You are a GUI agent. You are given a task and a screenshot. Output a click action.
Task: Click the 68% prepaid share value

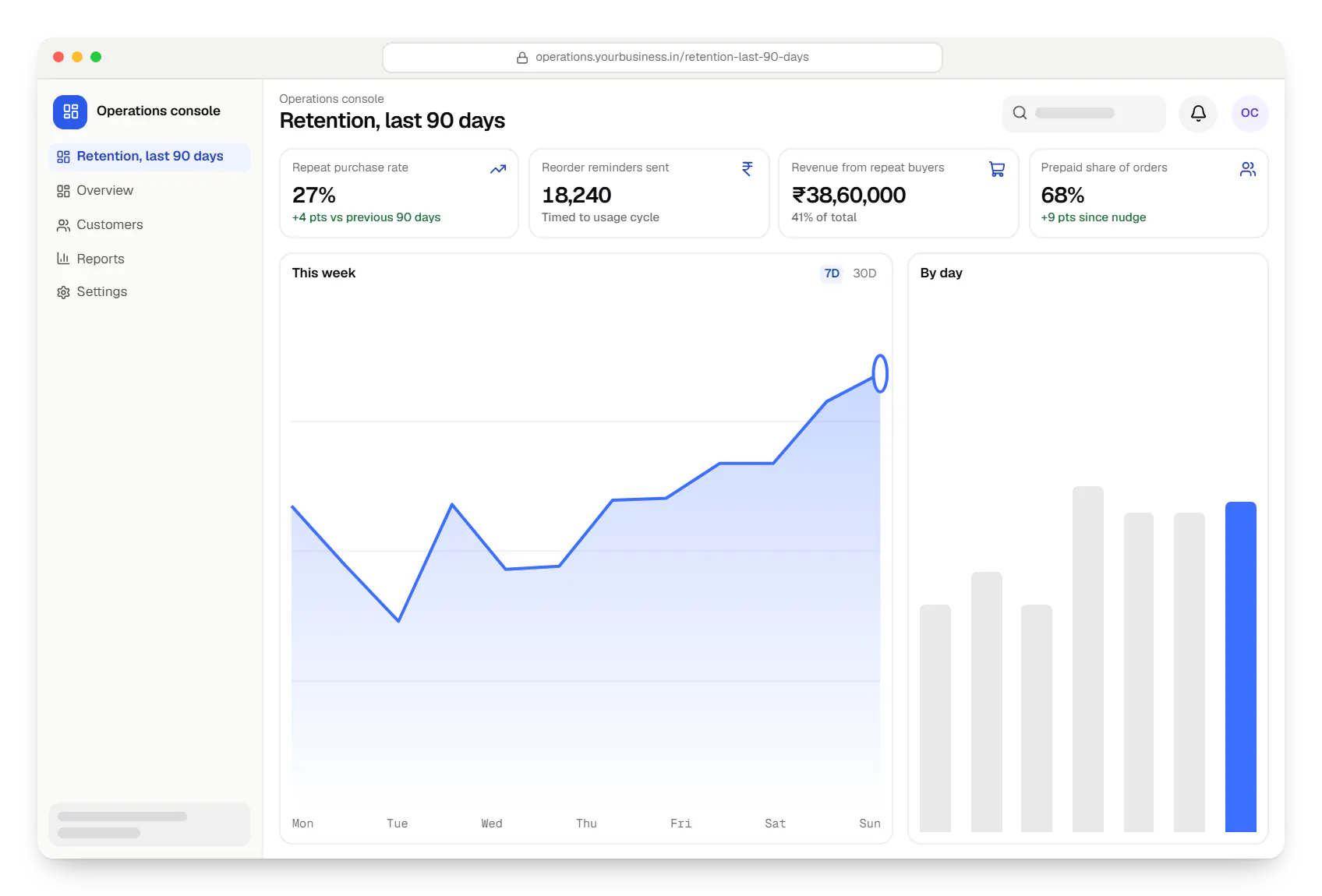click(1062, 195)
